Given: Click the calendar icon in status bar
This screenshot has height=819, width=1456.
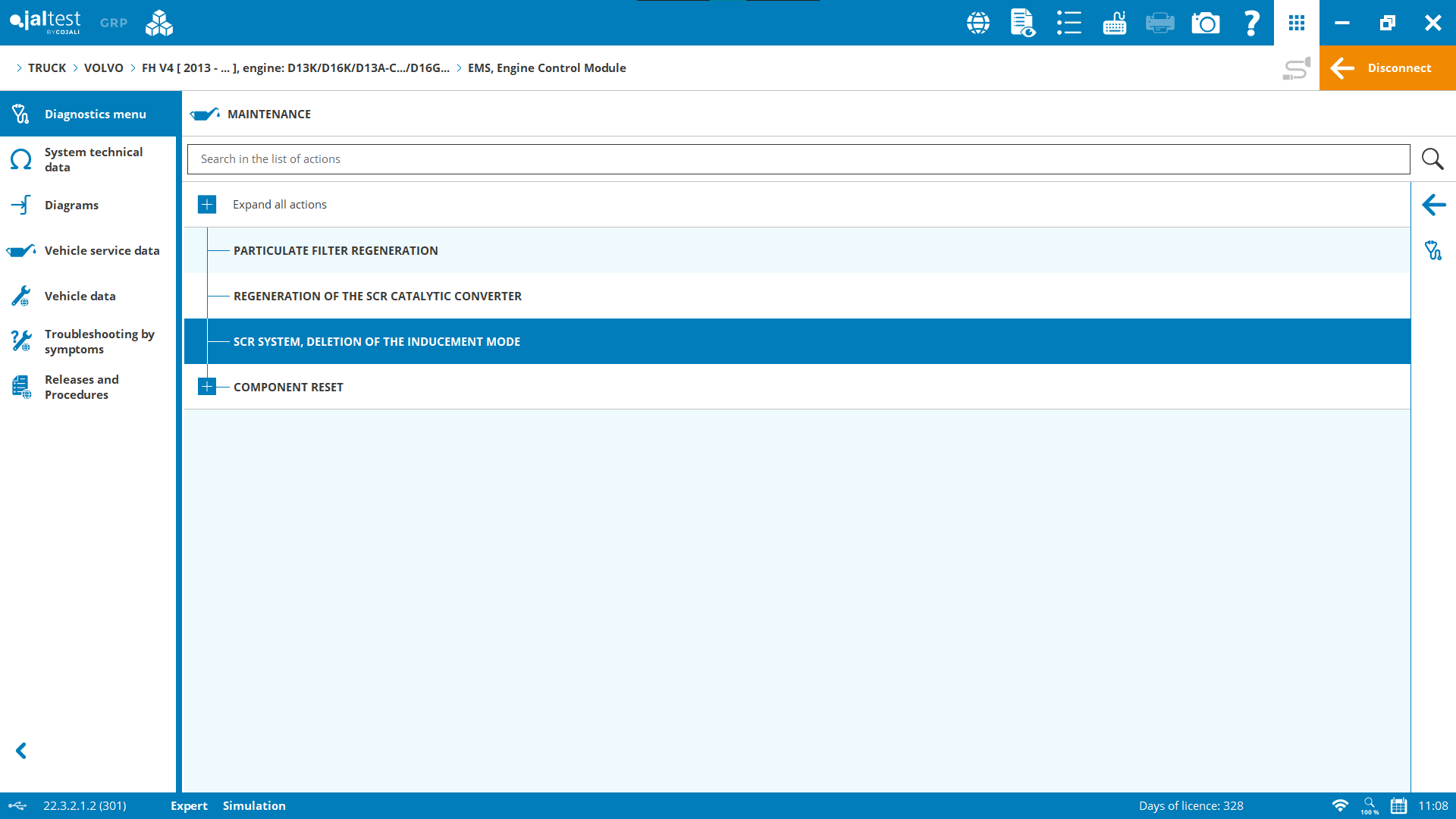Looking at the screenshot, I should (1399, 805).
